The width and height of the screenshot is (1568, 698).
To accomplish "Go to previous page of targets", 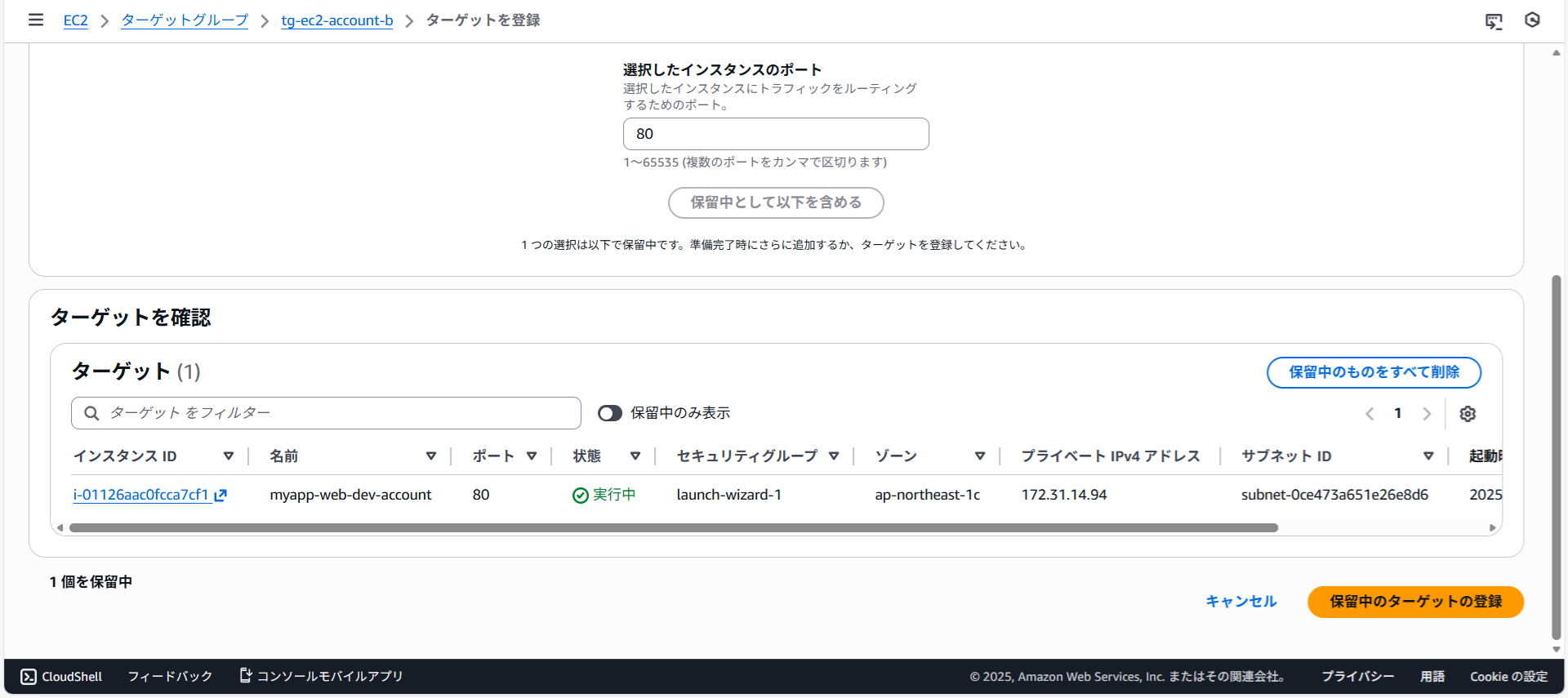I will (x=1370, y=414).
